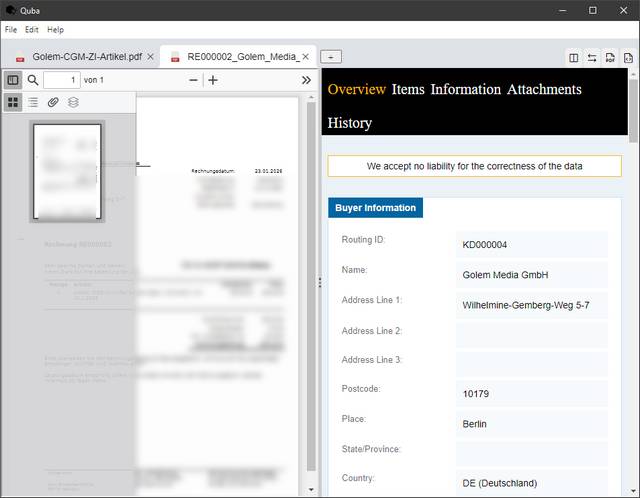Open the PDF search magnifier

[x=33, y=80]
